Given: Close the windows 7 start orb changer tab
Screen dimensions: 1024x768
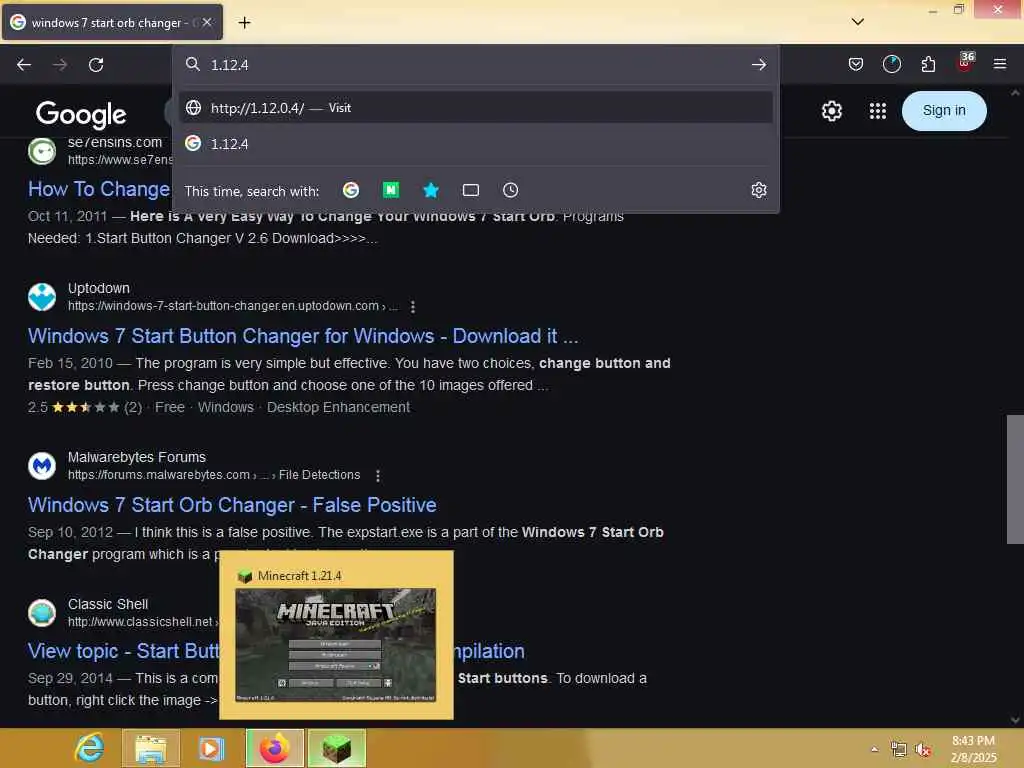Looking at the screenshot, I should [207, 22].
